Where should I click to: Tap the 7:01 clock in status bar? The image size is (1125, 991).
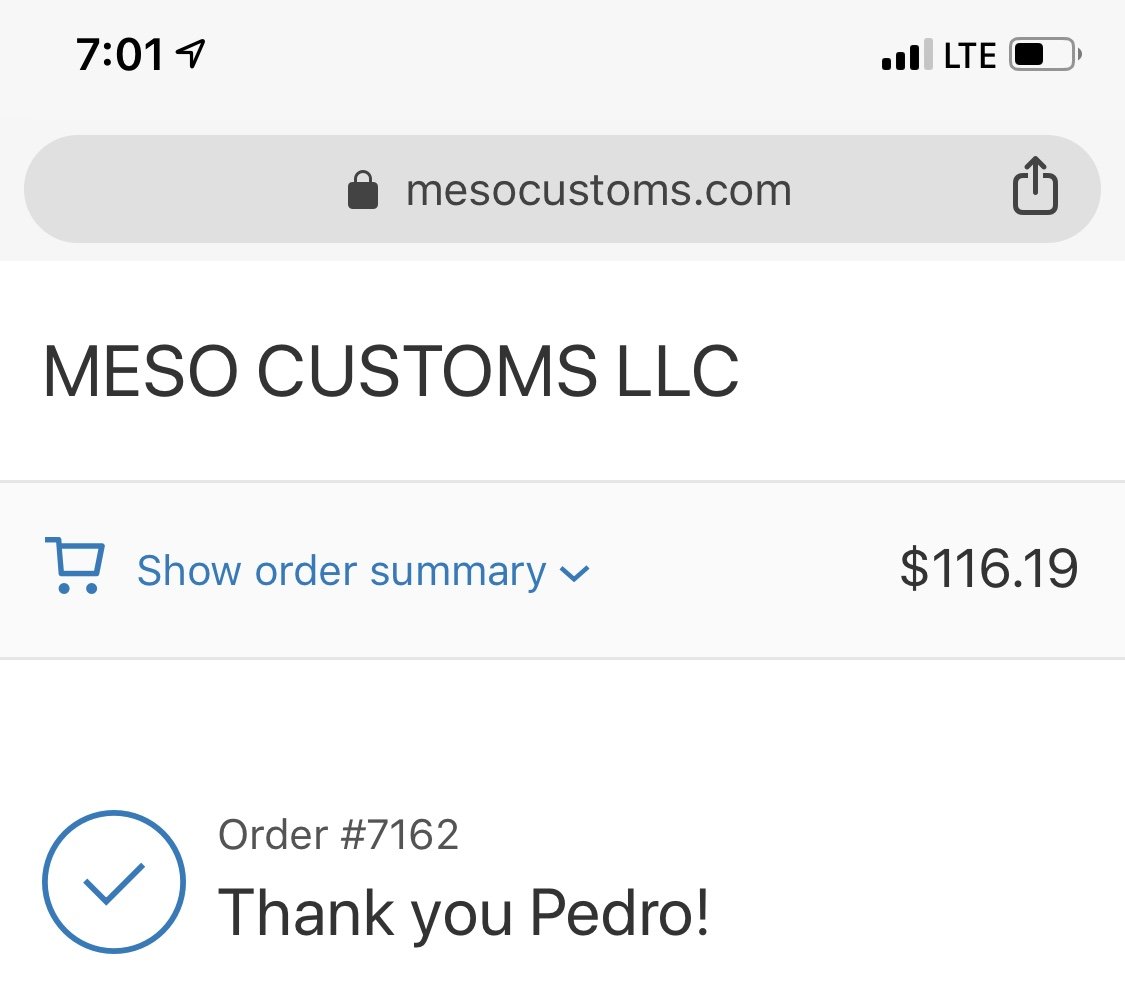click(120, 55)
